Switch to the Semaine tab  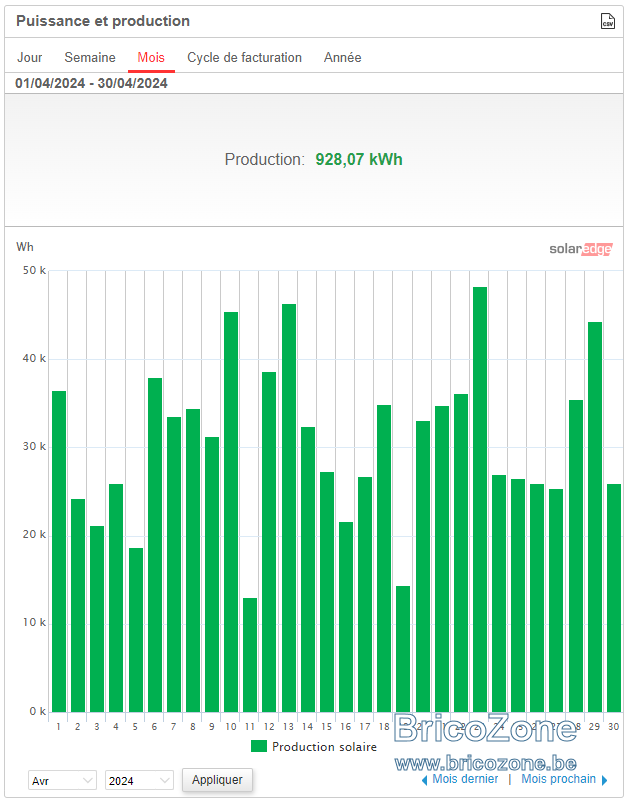(x=90, y=57)
